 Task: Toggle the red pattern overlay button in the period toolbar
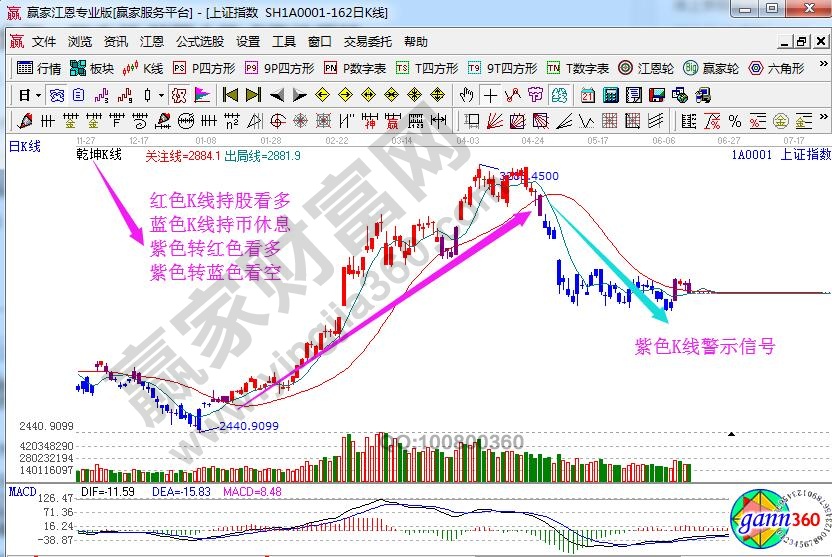click(178, 96)
